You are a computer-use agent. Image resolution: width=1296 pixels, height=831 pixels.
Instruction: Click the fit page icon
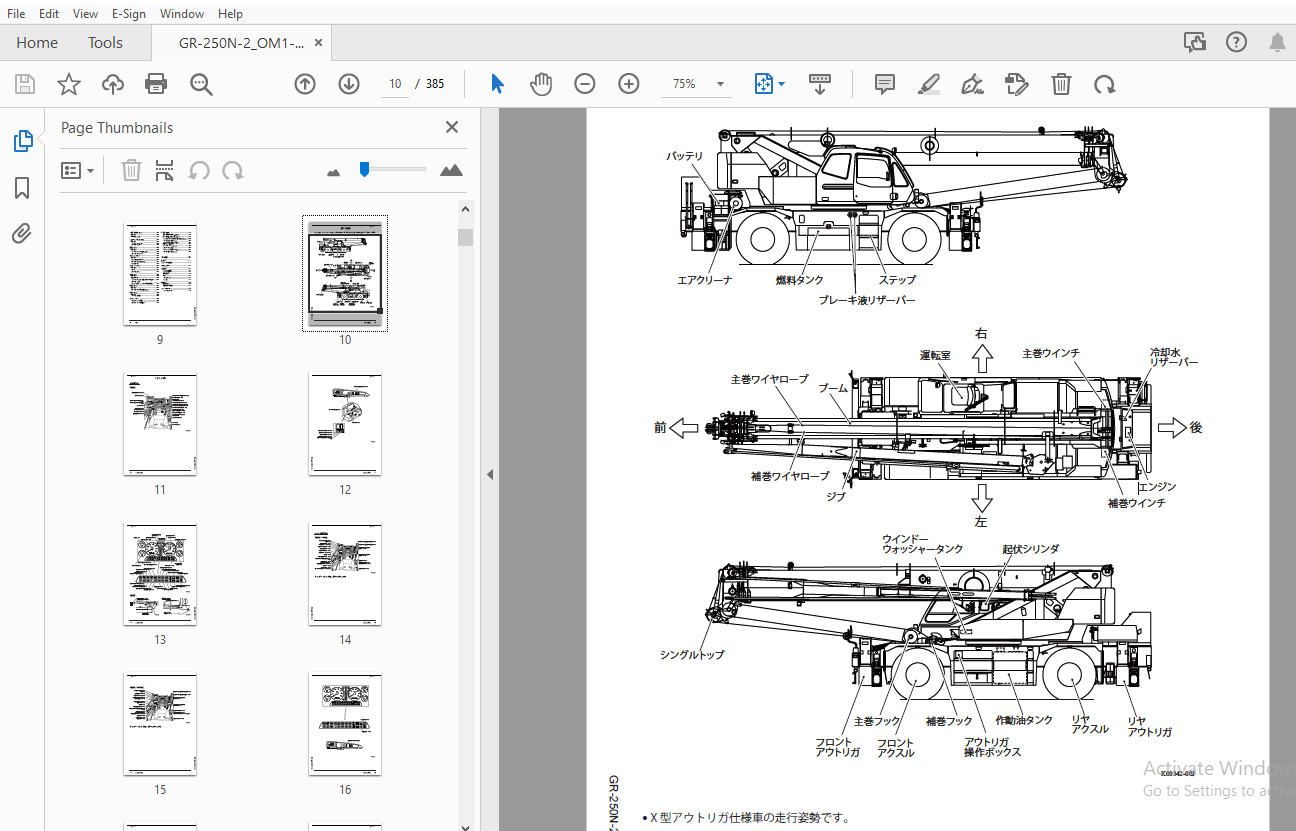763,84
